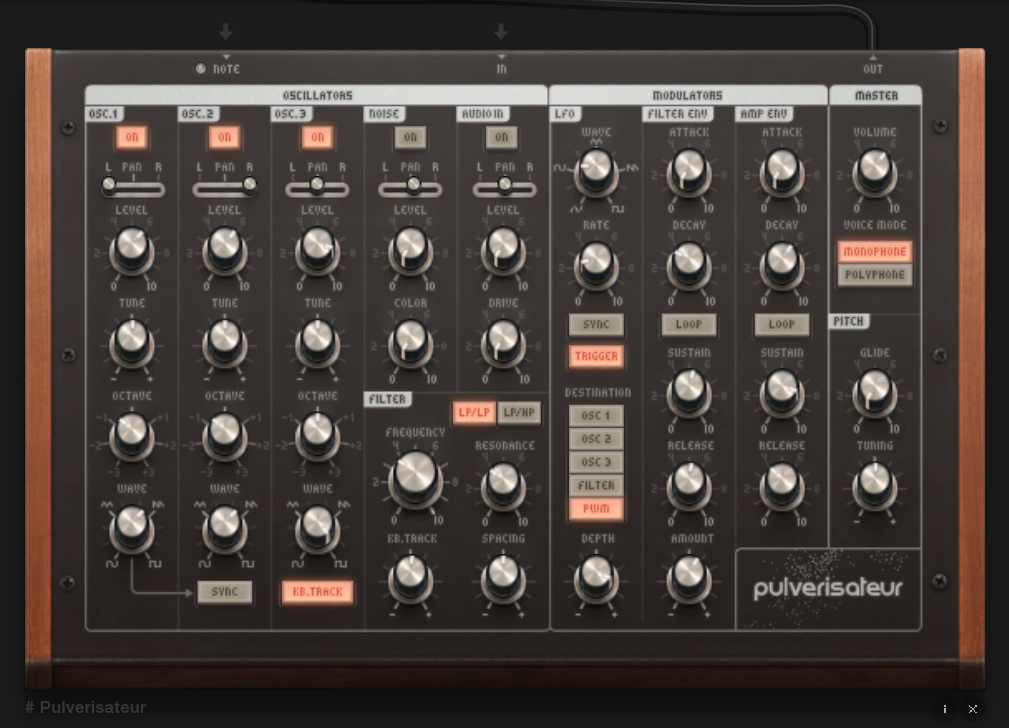This screenshot has width=1009, height=728.
Task: Select LP/HP filter mode
Action: click(519, 413)
